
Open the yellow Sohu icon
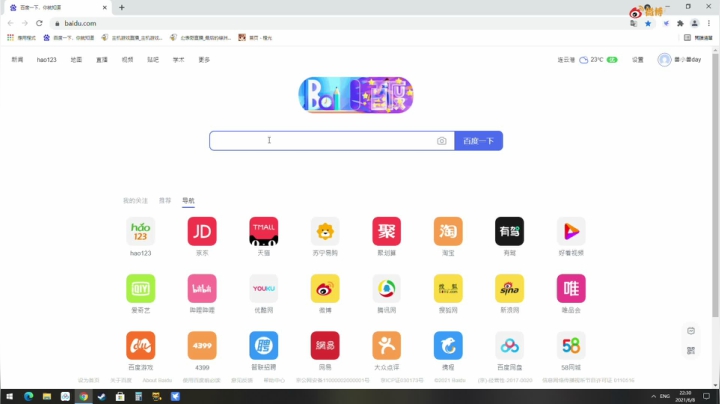pyautogui.click(x=448, y=288)
